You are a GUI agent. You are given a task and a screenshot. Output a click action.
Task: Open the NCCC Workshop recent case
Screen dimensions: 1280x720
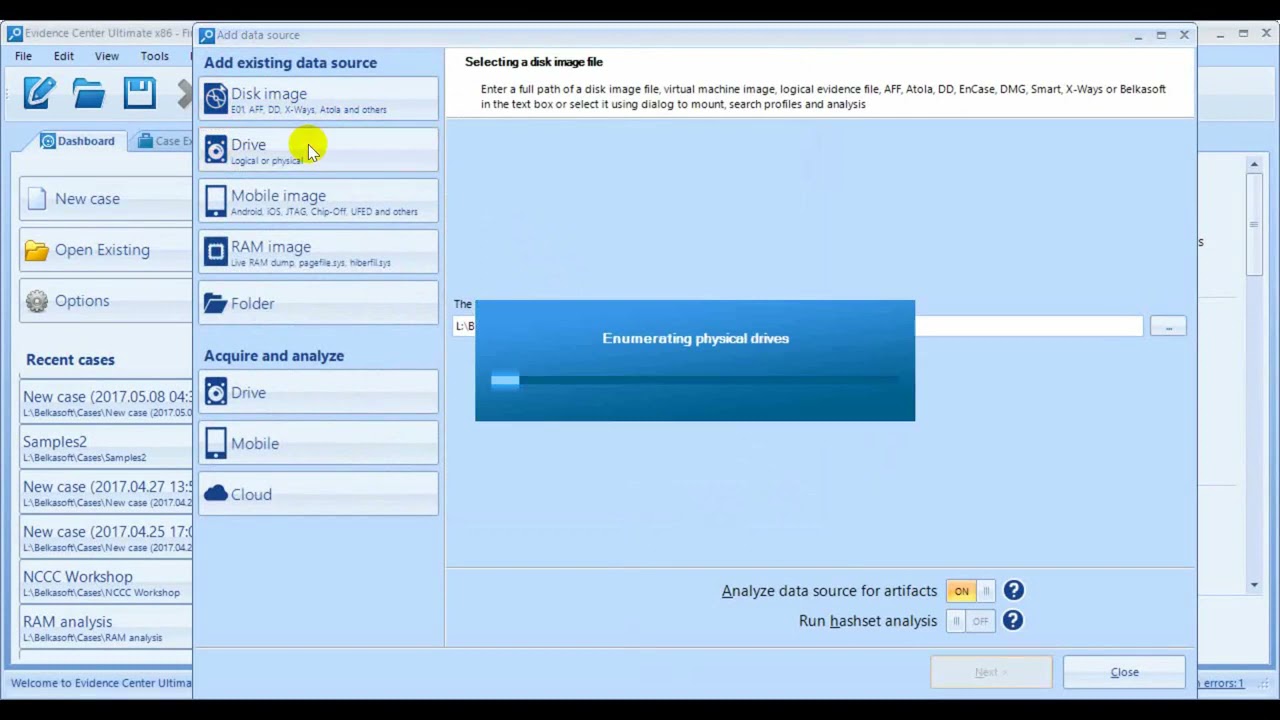tap(106, 583)
